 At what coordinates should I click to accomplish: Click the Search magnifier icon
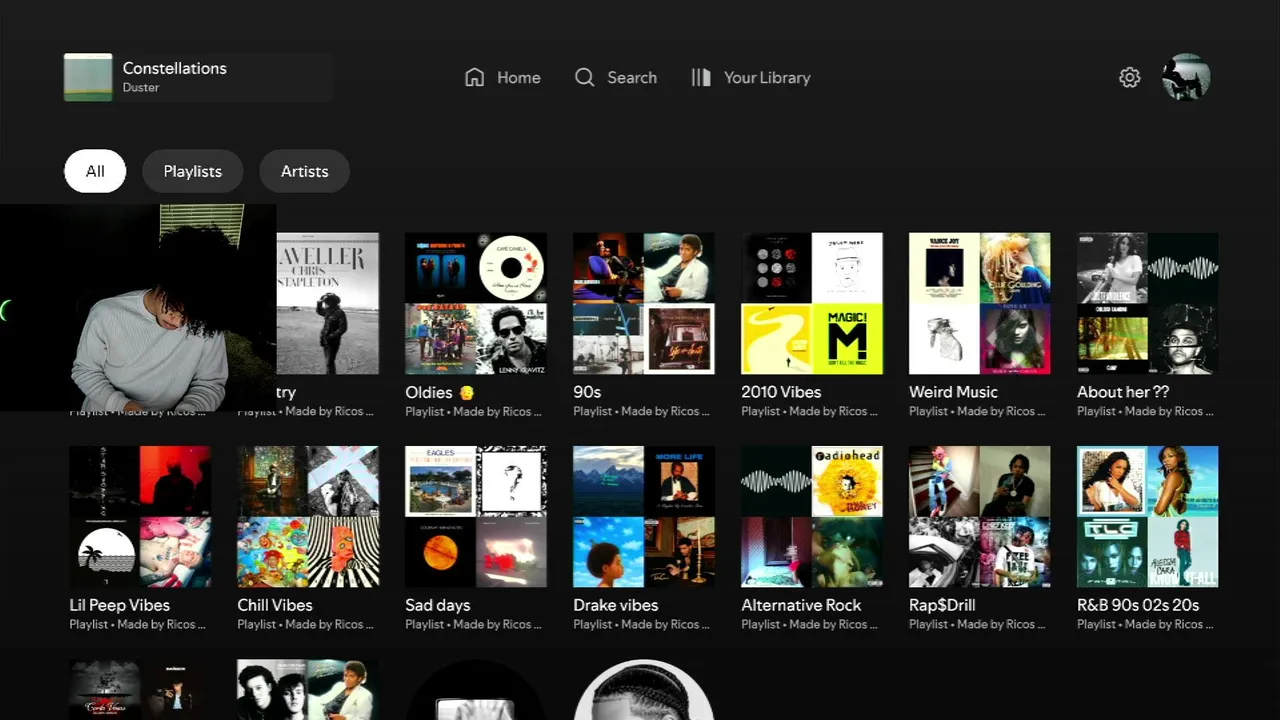tap(585, 77)
